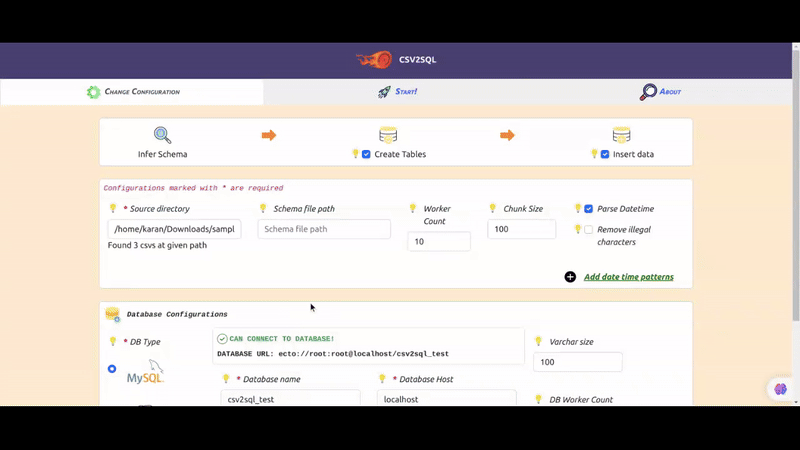The height and width of the screenshot is (450, 800).
Task: Disable the Parse Datetime checkbox
Action: tap(588, 209)
